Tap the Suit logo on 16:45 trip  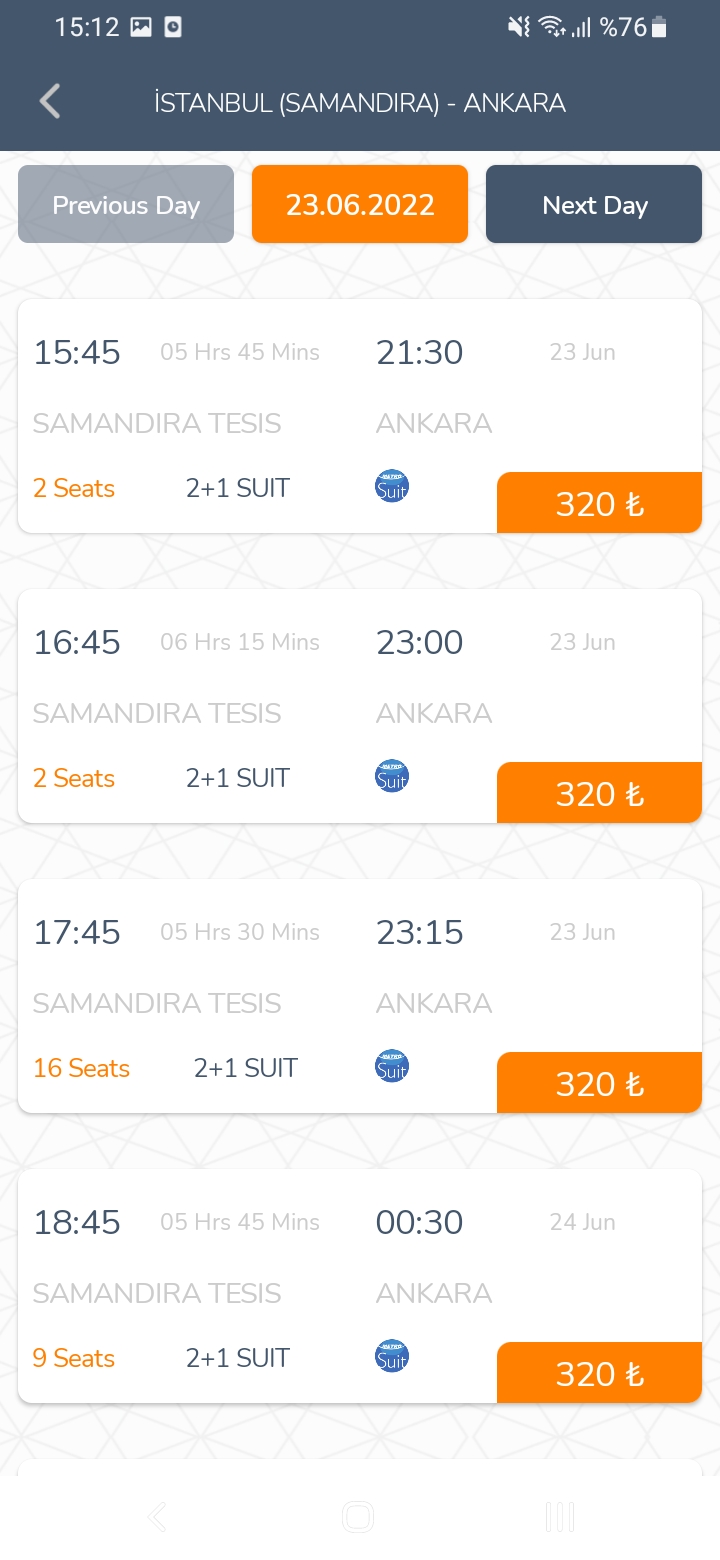pyautogui.click(x=392, y=777)
